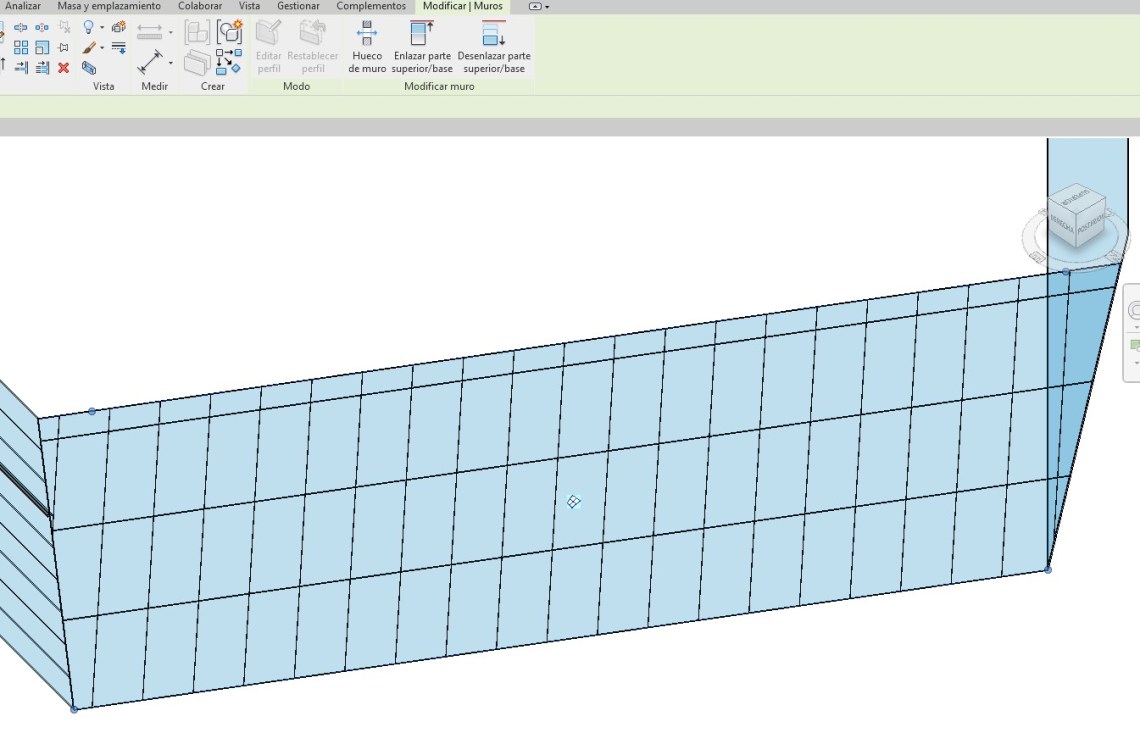This screenshot has height=744, width=1140.
Task: Click the diagonal dimension measure icon
Action: click(150, 64)
